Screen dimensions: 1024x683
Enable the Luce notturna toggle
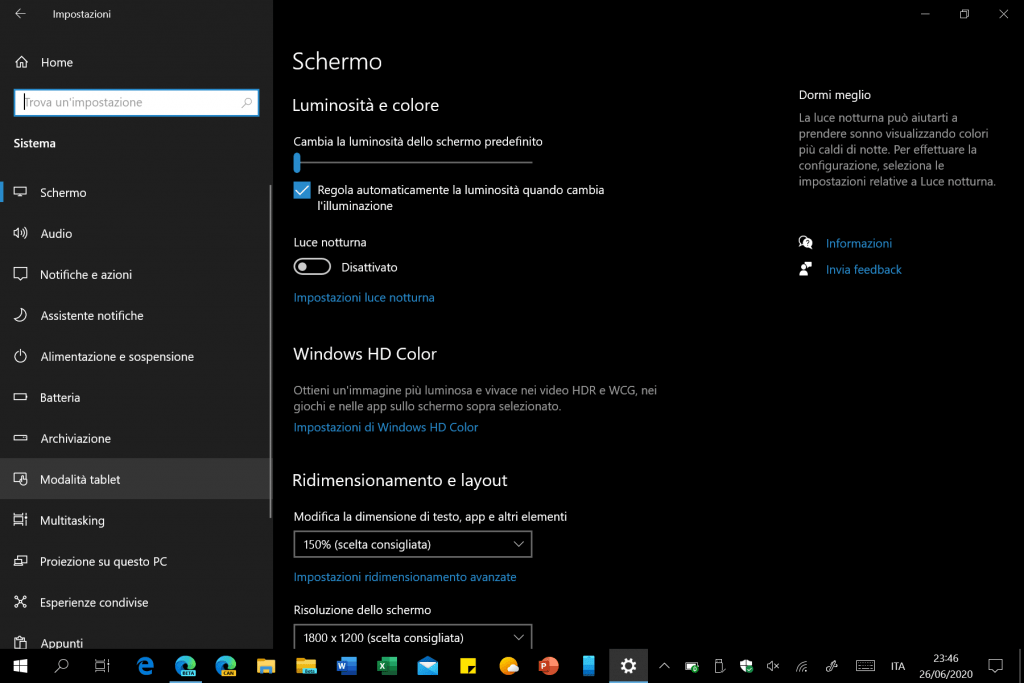coord(312,267)
